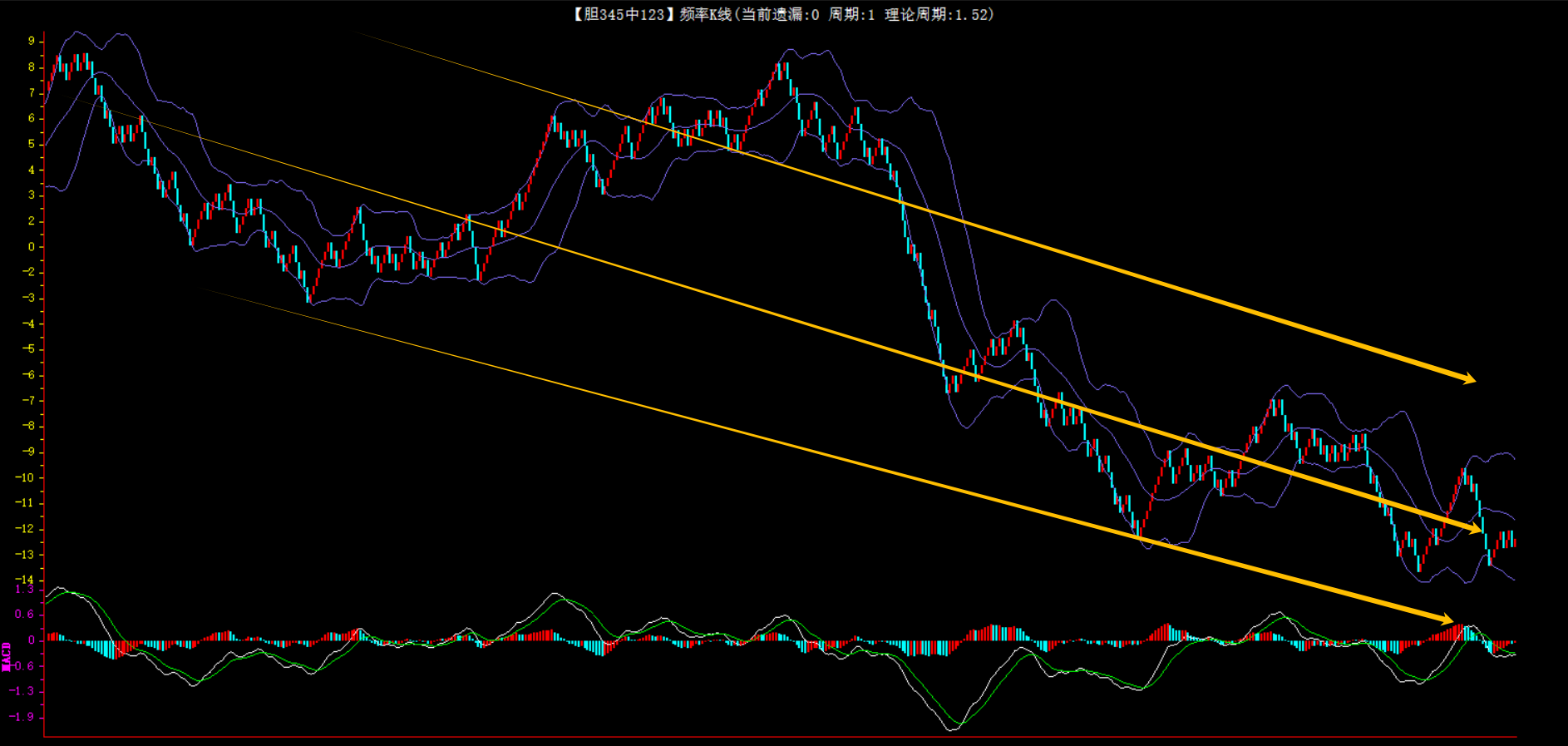Click the positive 5 price axis label
The height and width of the screenshot is (746, 1568).
(32, 144)
